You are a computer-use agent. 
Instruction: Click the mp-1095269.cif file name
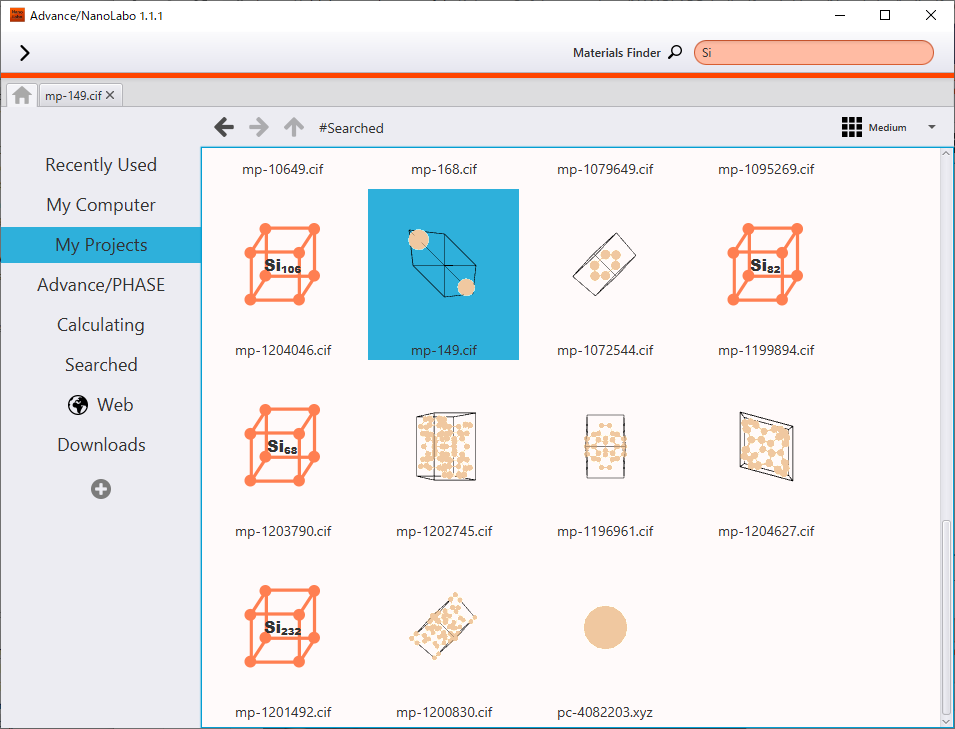tap(766, 169)
